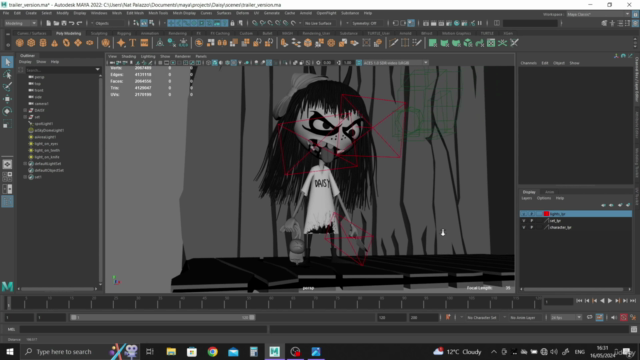Open the Outliner Show menu
640x360 pixels.
(41, 62)
